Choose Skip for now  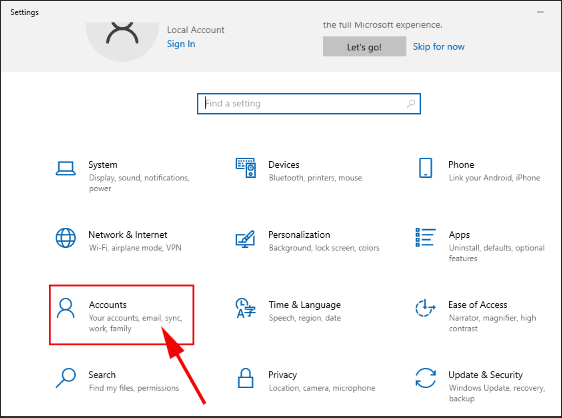click(x=438, y=47)
